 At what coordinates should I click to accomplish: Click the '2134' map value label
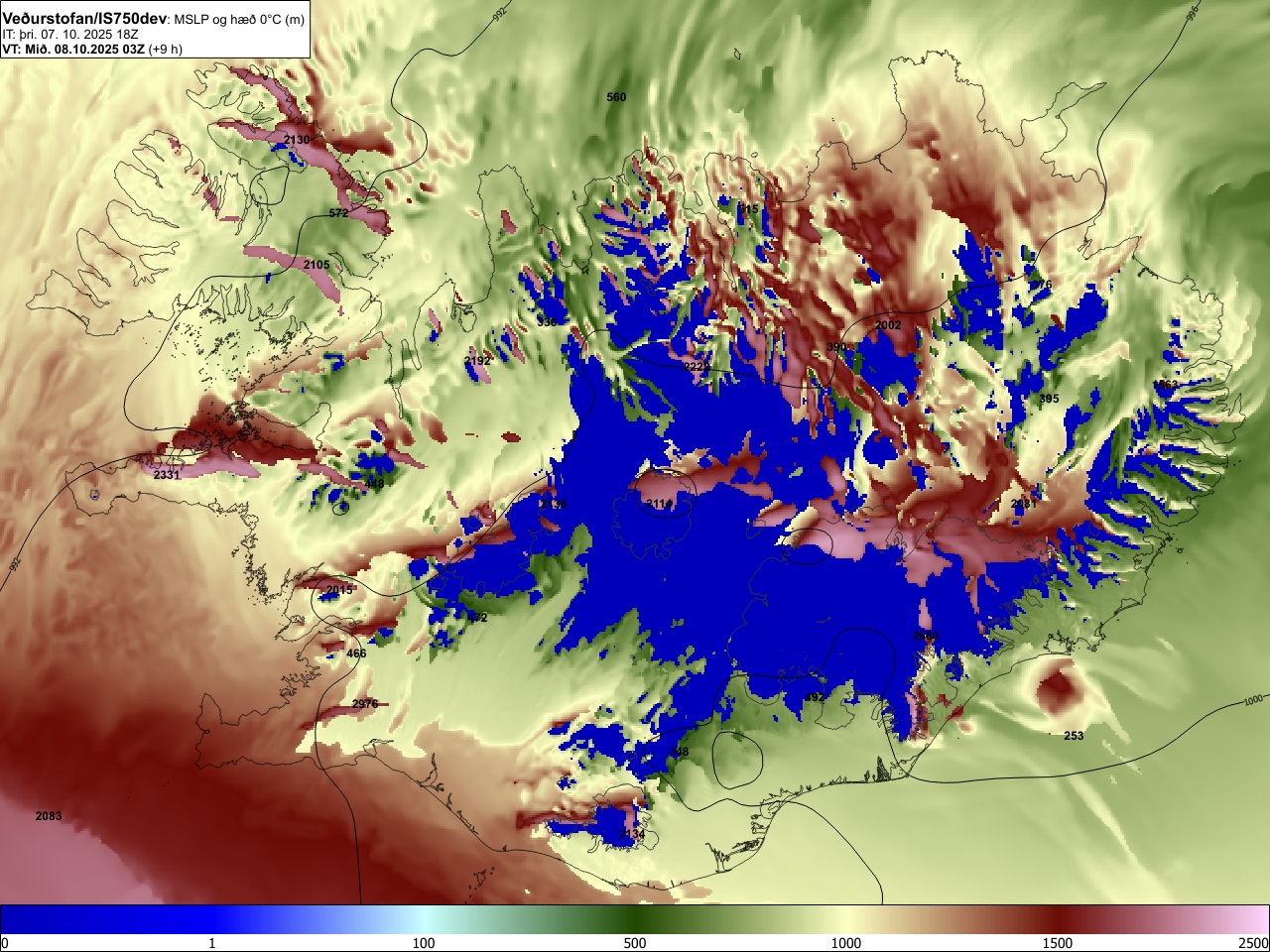tap(632, 835)
